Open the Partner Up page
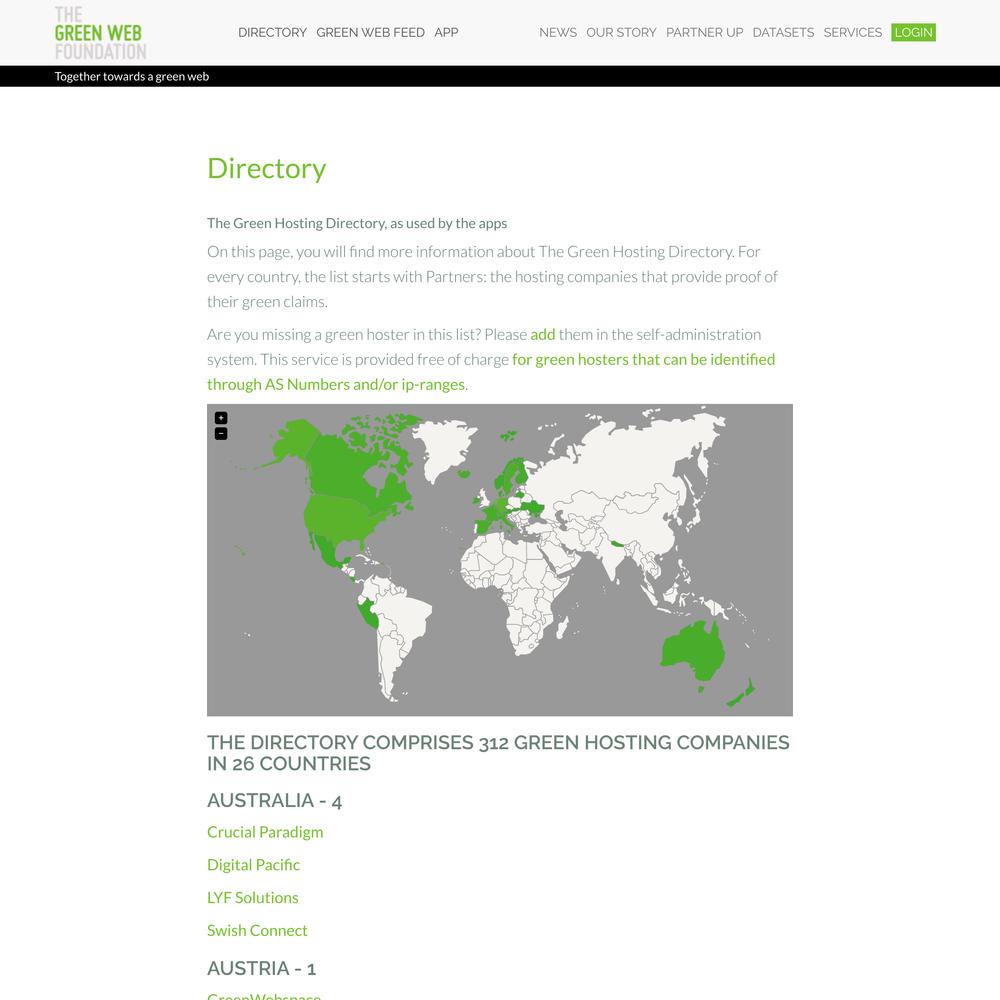This screenshot has width=1000, height=1000. (x=705, y=33)
